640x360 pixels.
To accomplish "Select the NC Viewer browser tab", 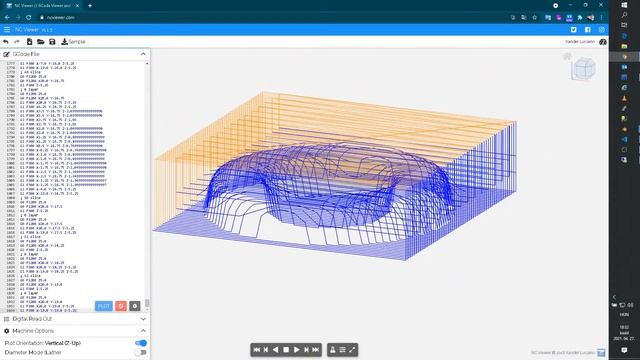I will pos(42,6).
